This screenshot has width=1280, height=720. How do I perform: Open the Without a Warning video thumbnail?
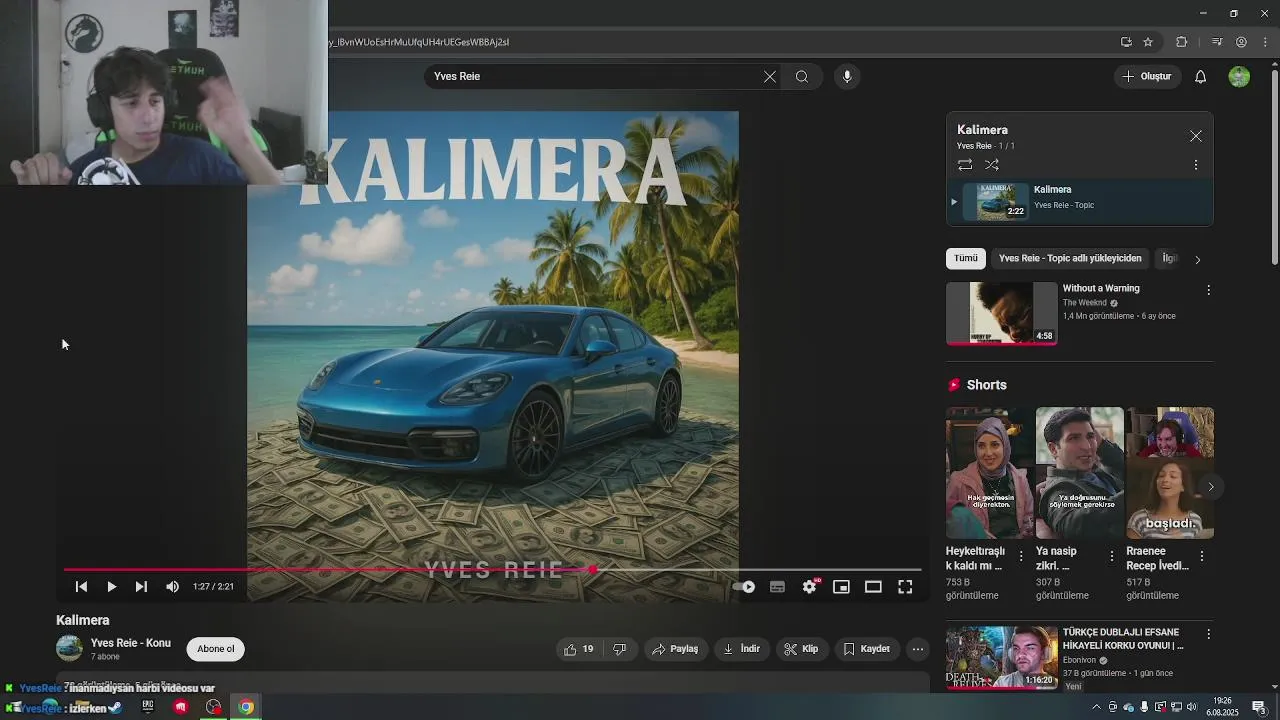pyautogui.click(x=1001, y=313)
